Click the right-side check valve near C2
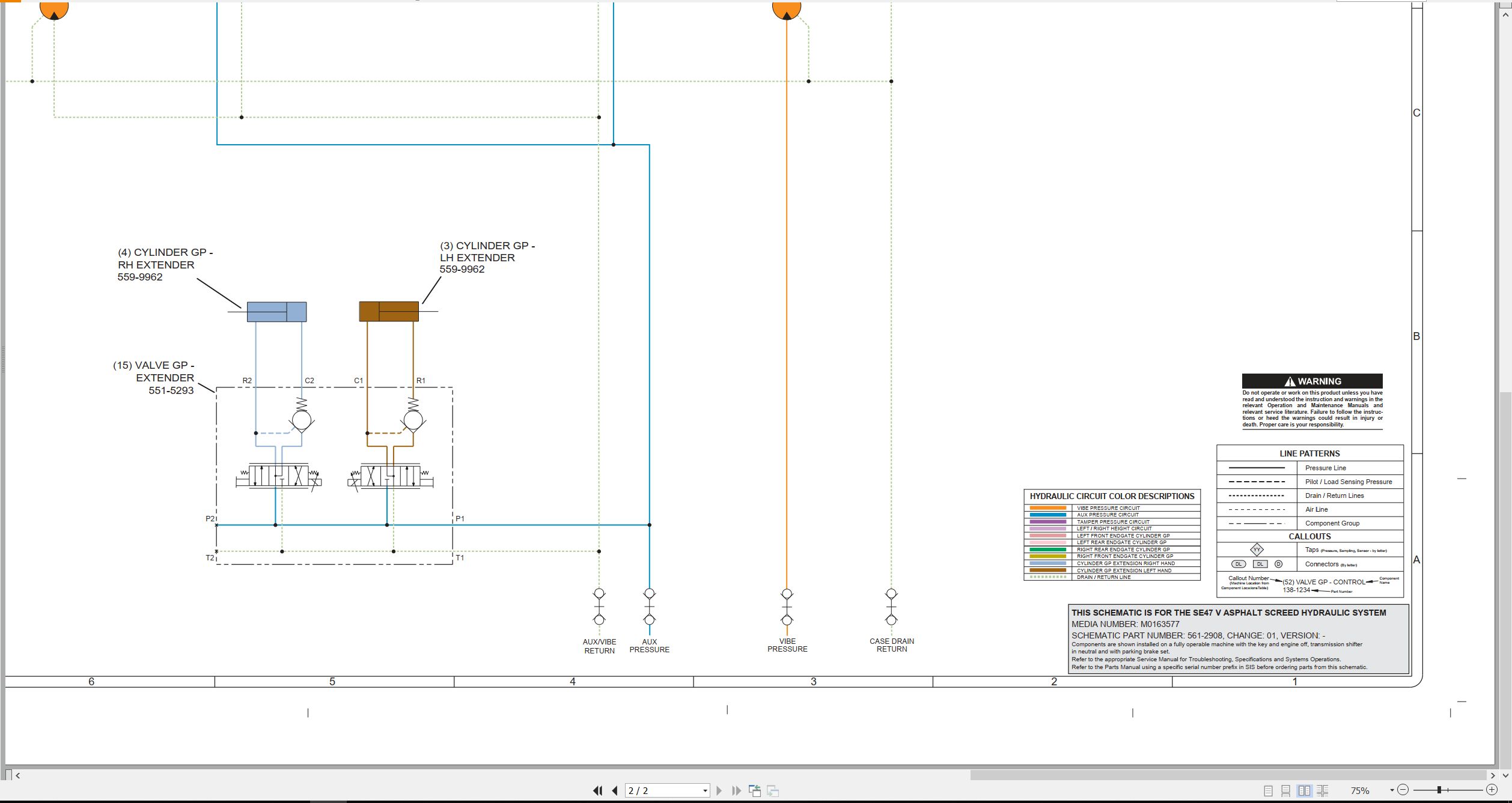This screenshot has height=803, width=1512. (302, 416)
